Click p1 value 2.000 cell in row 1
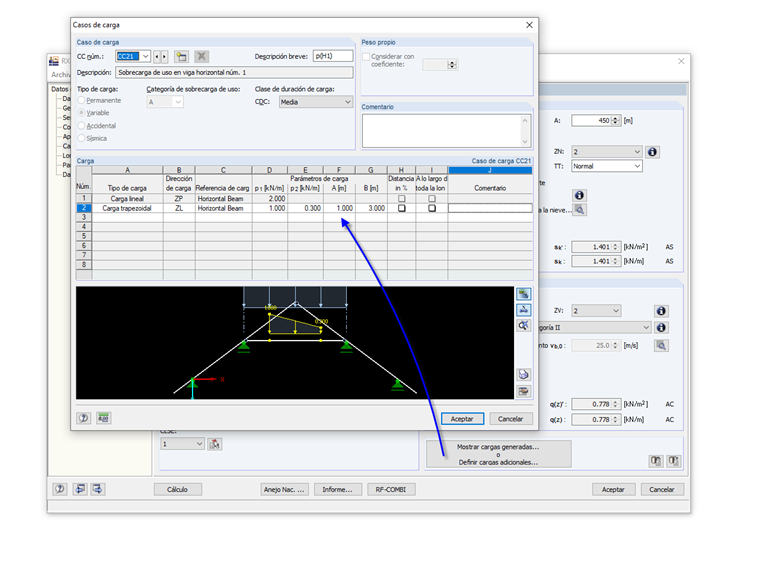Screen dimensions: 760x575 [x=269, y=199]
